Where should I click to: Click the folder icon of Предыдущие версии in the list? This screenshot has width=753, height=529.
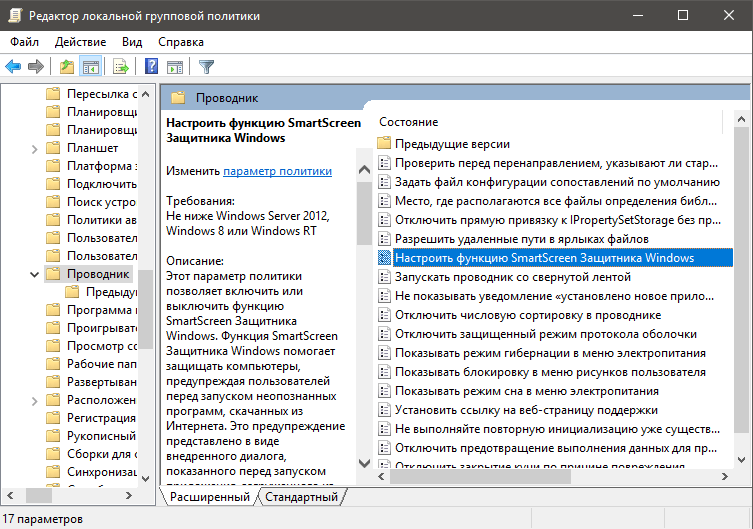tap(384, 144)
